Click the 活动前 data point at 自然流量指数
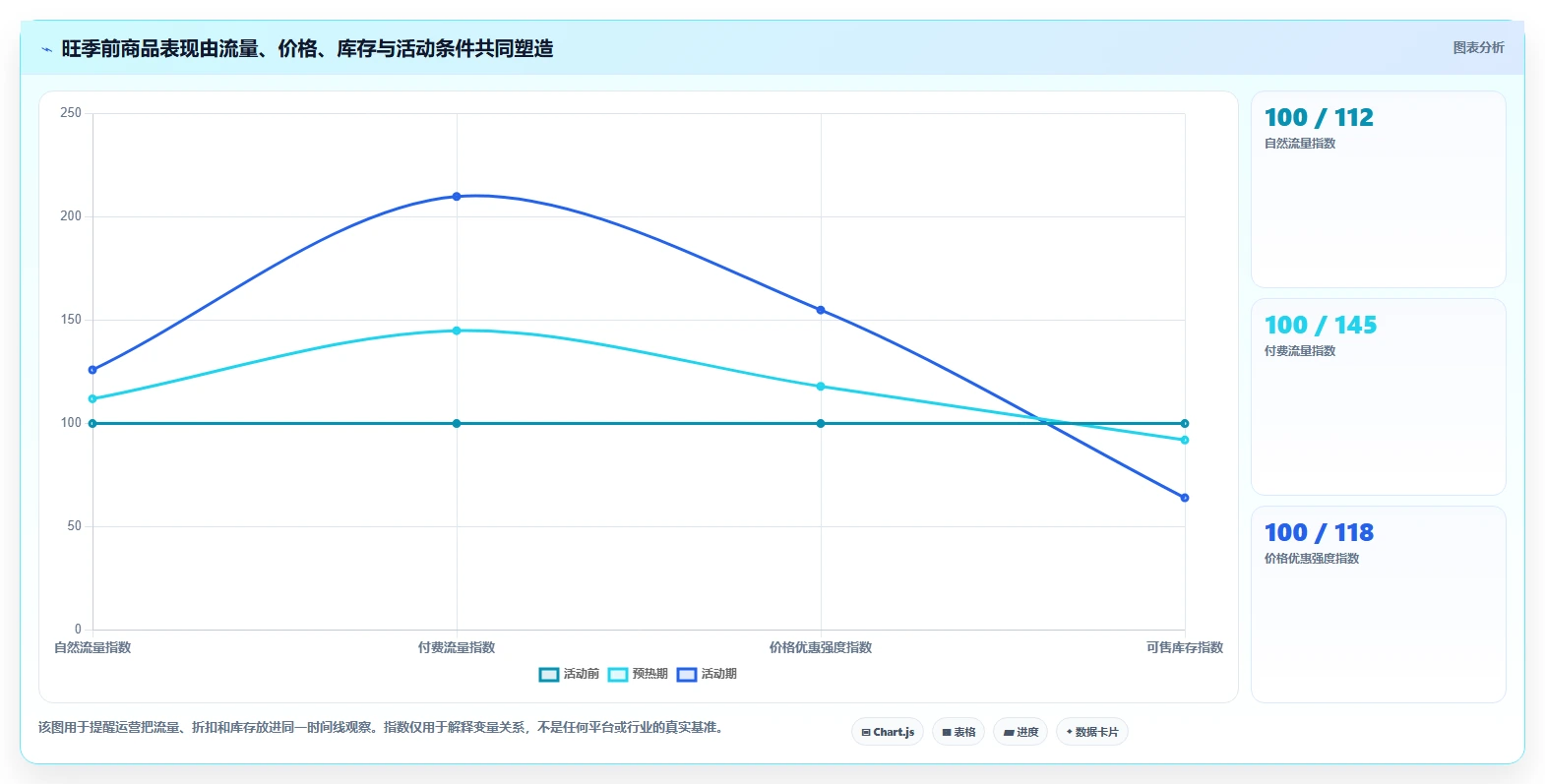Viewport: 1545px width, 784px height. [93, 424]
